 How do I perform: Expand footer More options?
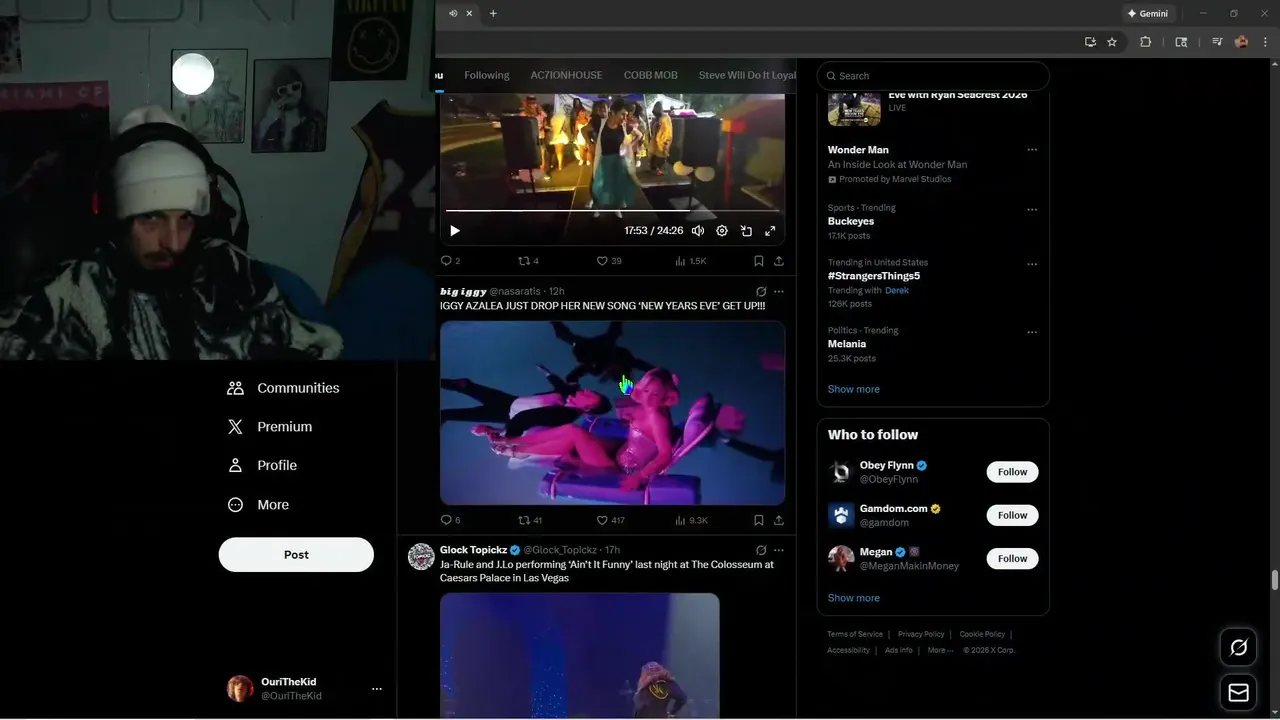pyautogui.click(x=940, y=650)
